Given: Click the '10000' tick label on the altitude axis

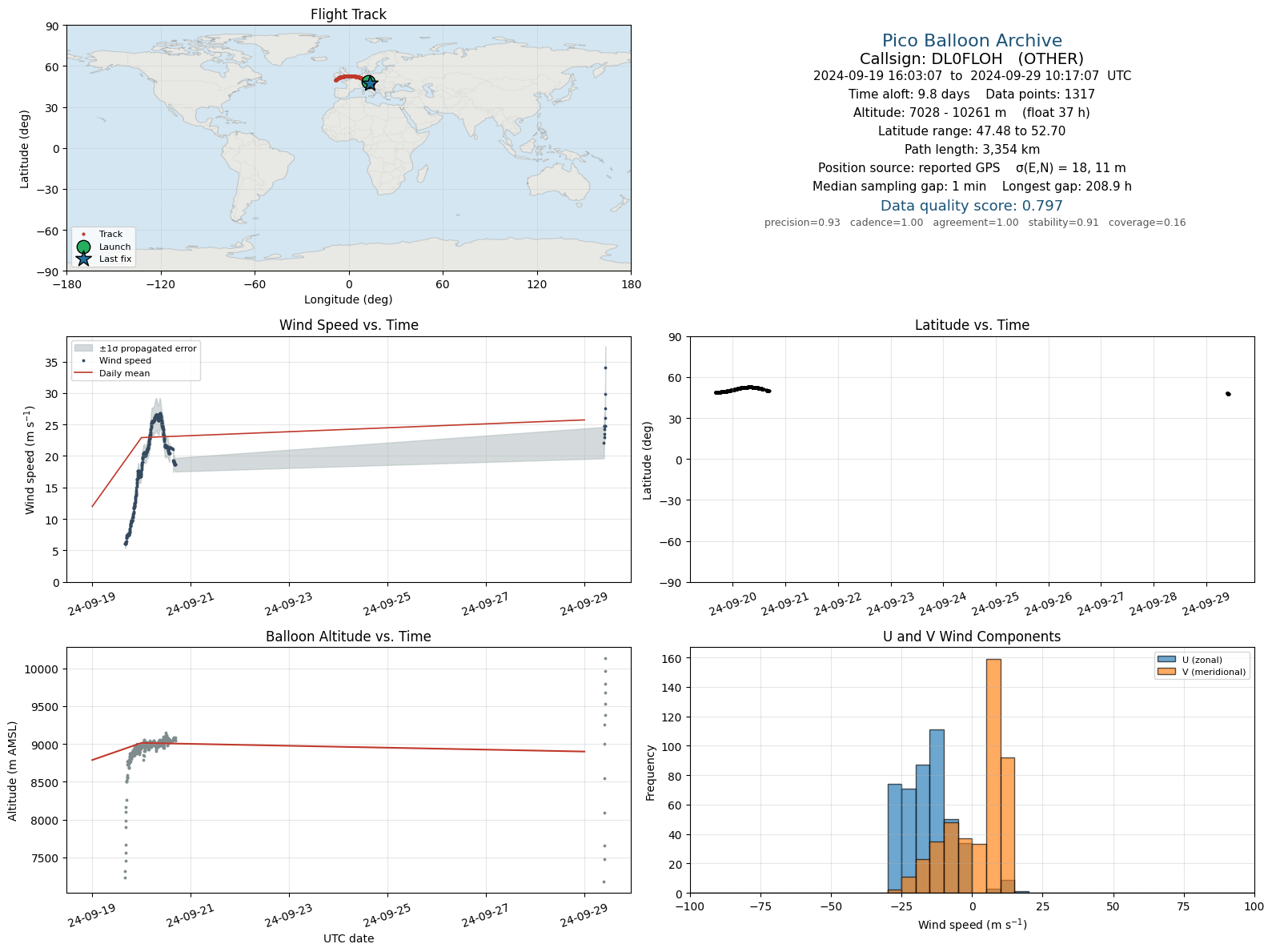Looking at the screenshot, I should (x=42, y=669).
